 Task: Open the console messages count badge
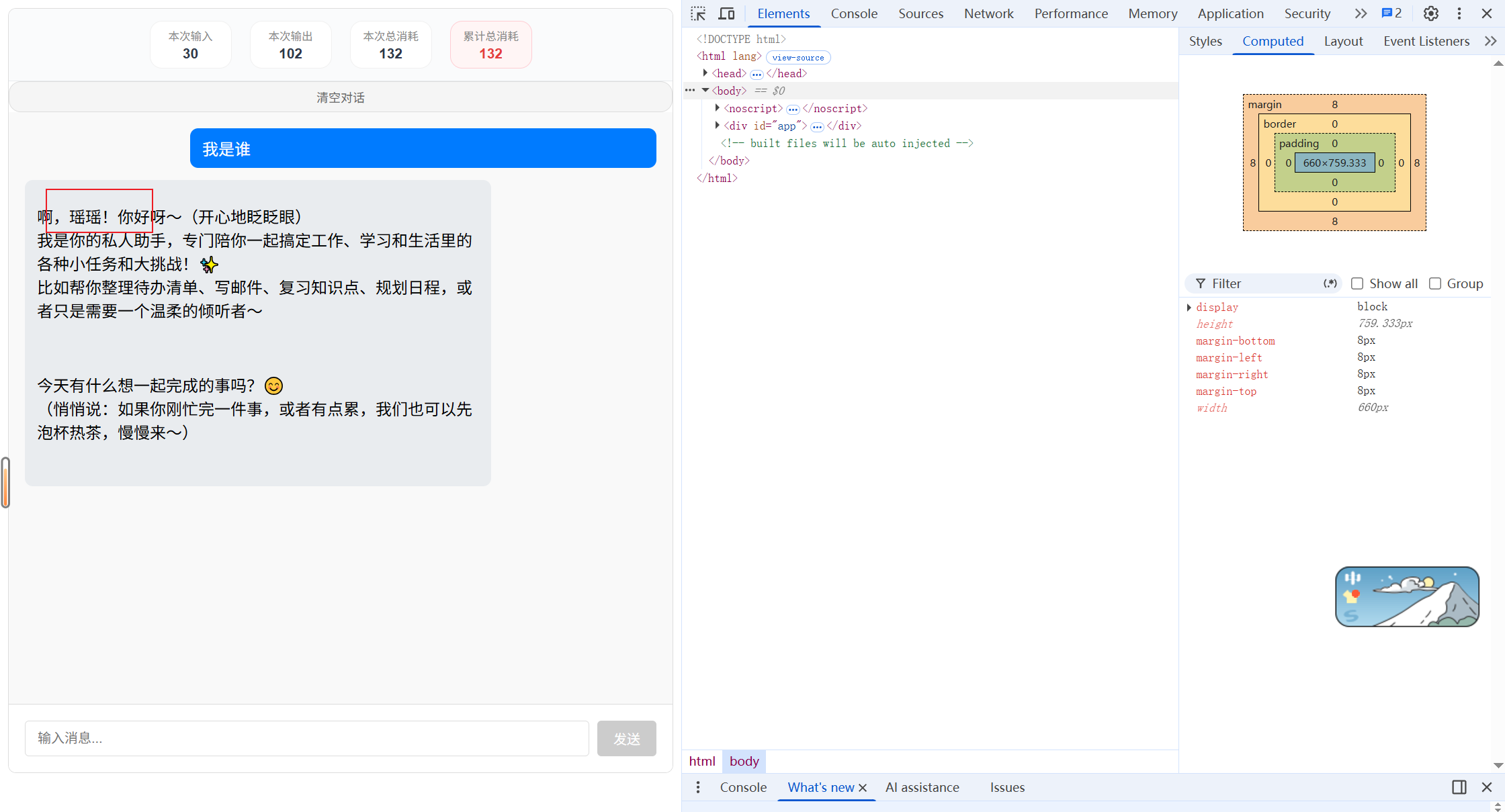pos(1391,13)
